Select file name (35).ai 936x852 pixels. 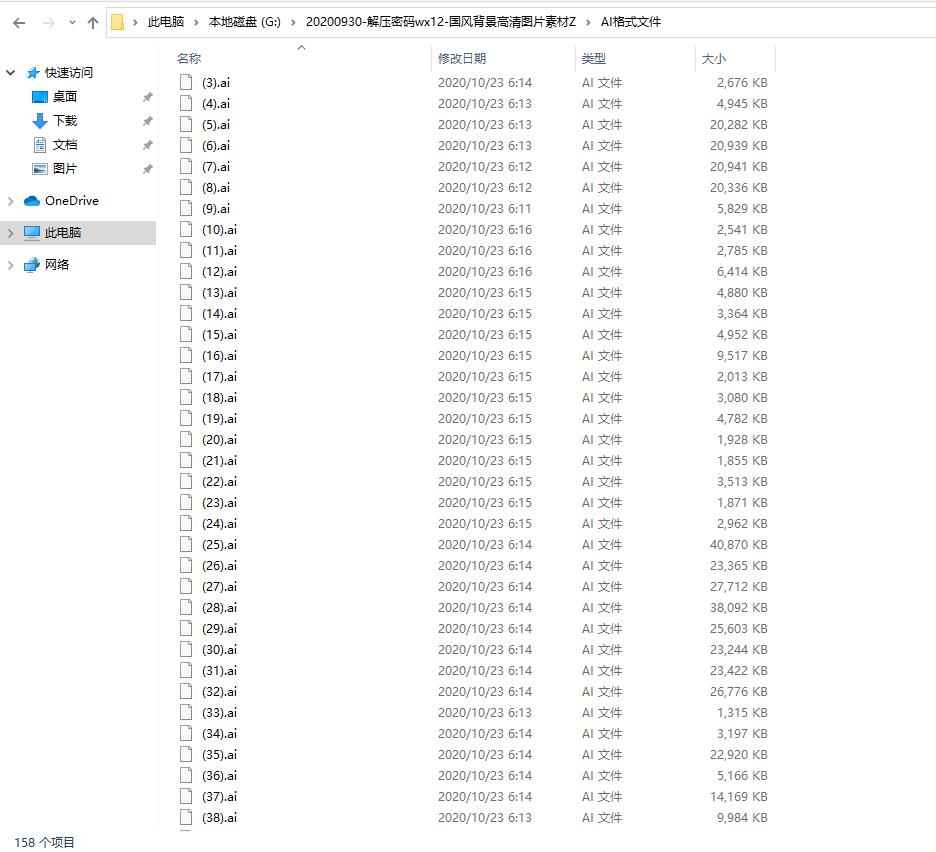(x=219, y=755)
